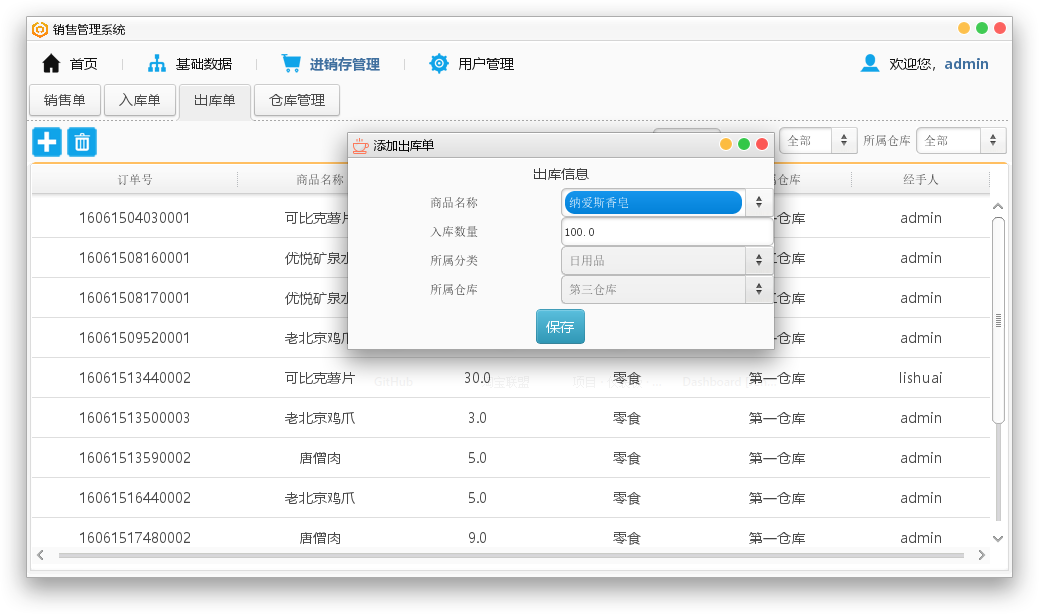Switch to the 入库单 tab

tap(140, 100)
